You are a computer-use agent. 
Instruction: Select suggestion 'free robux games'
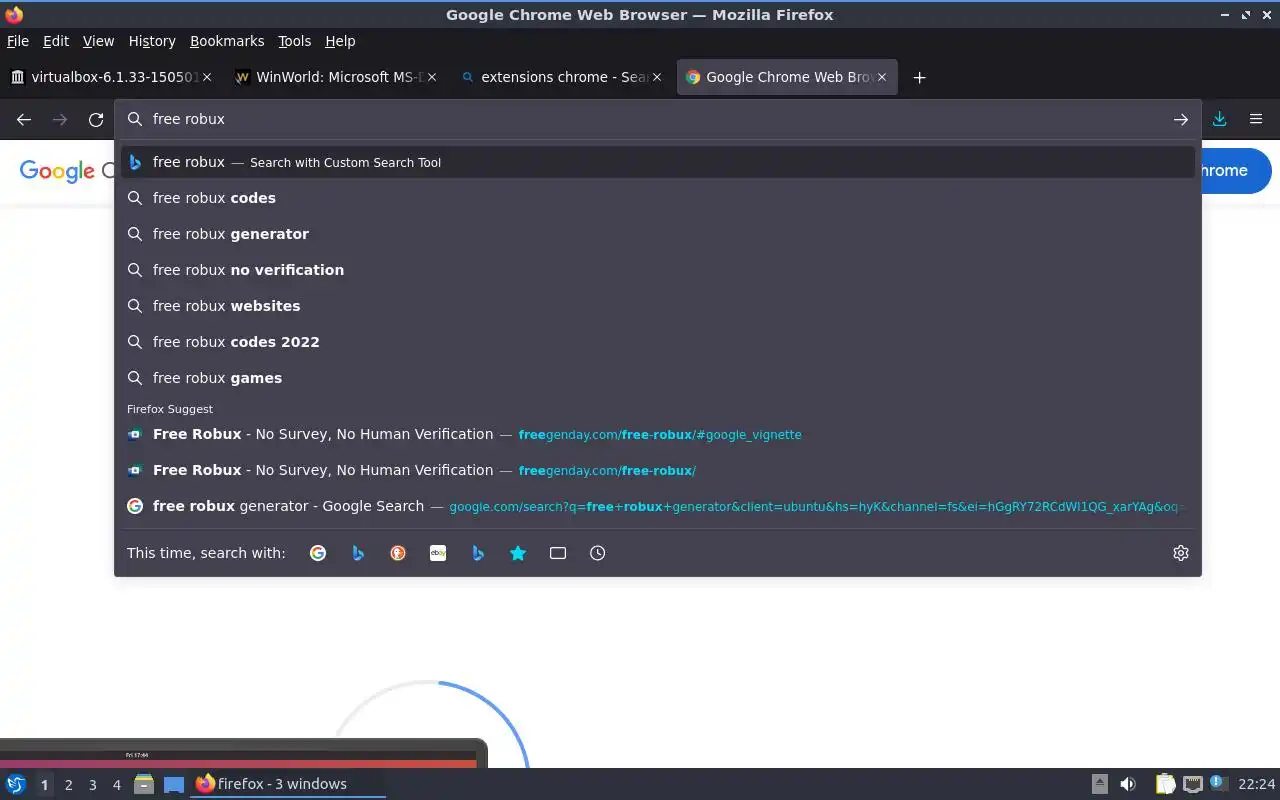click(658, 378)
